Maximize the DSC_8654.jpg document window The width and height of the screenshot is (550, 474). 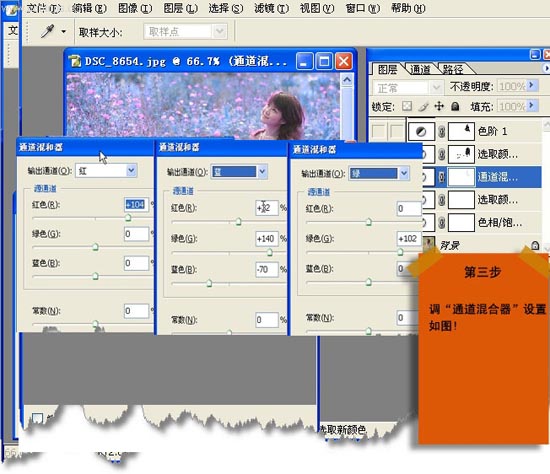tap(324, 61)
